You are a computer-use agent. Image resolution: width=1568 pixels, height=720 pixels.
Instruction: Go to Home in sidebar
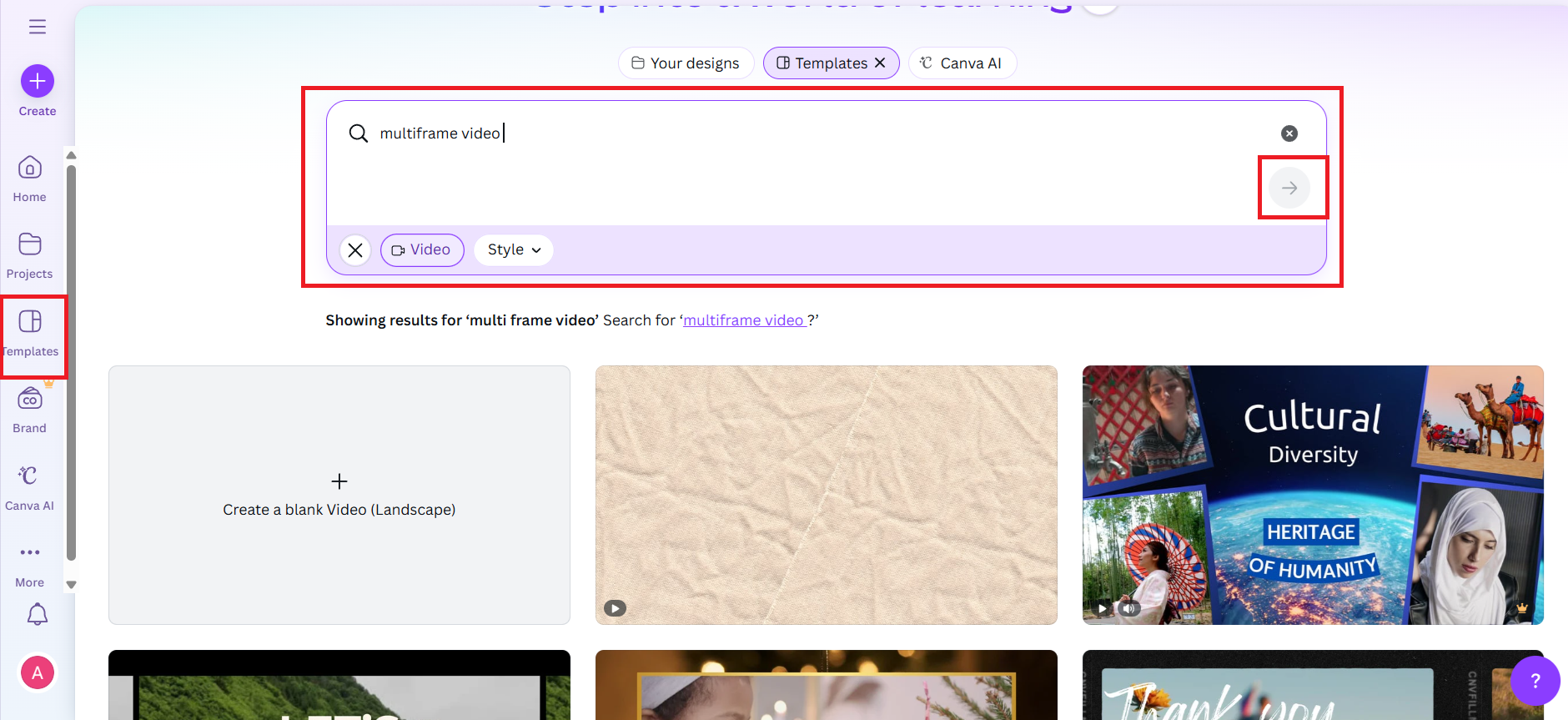click(30, 179)
